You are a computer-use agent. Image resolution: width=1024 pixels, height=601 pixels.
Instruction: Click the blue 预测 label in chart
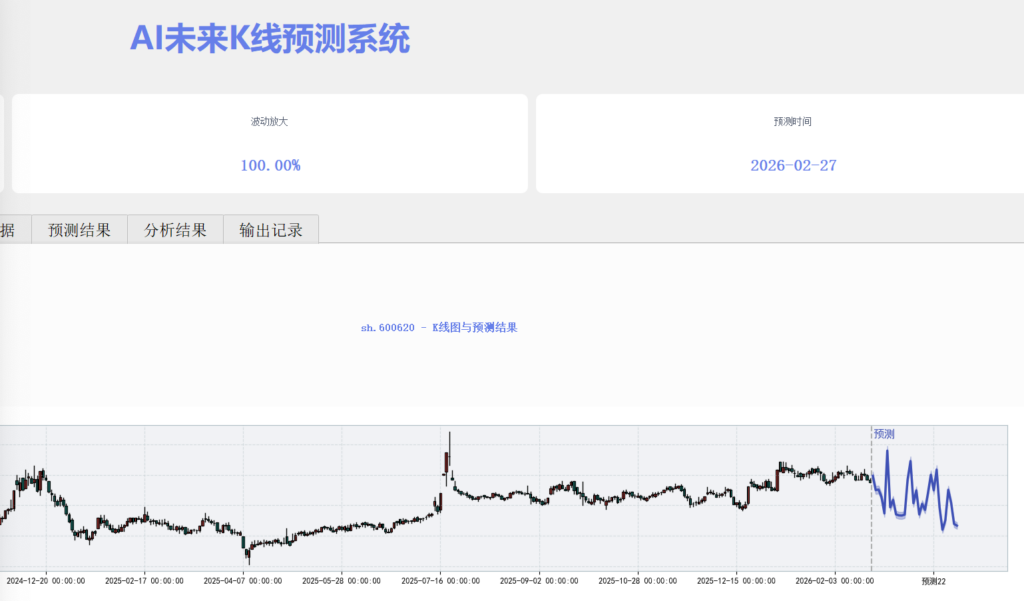[x=884, y=434]
